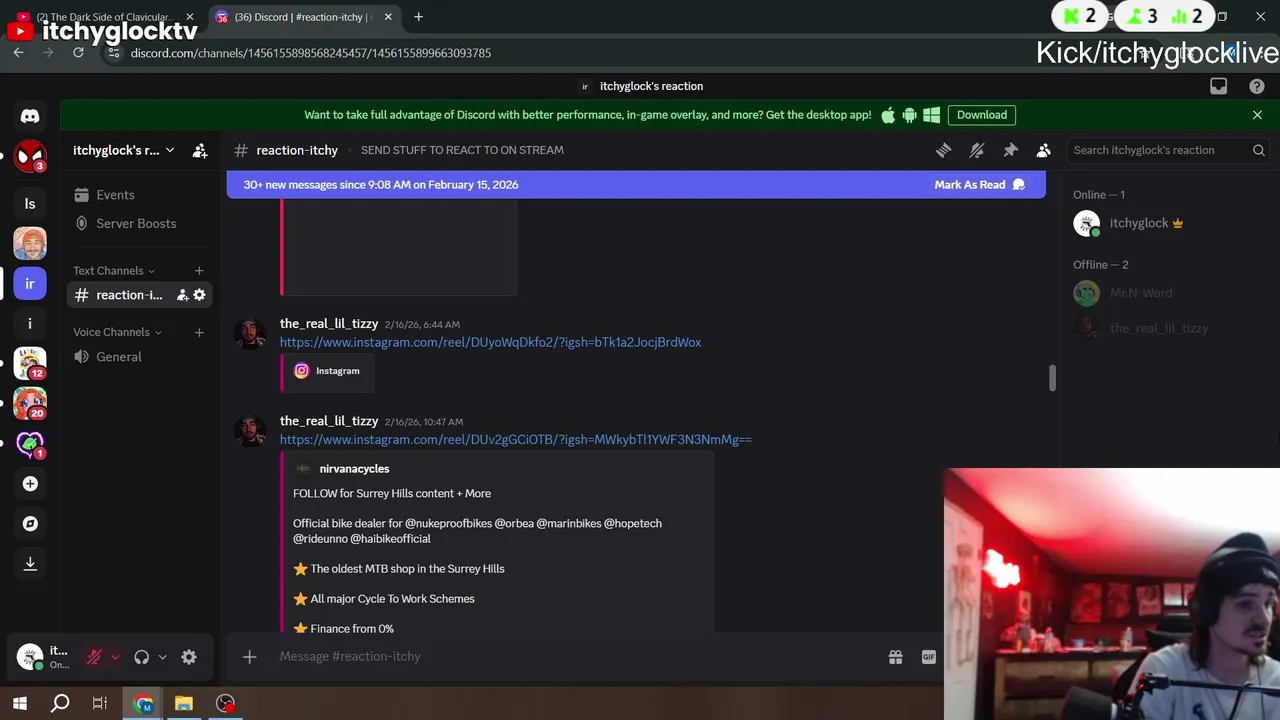Open Task View on taskbar
This screenshot has height=720, width=1280.
[100, 704]
